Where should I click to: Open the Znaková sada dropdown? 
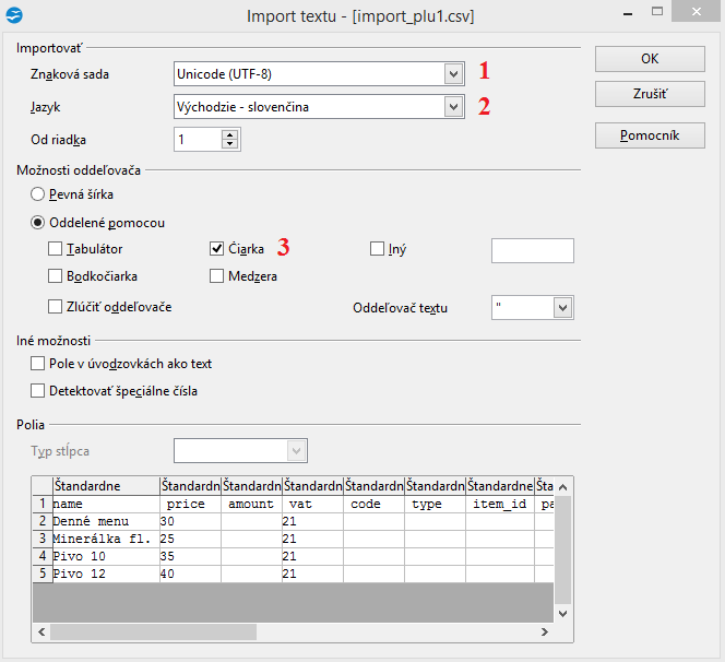[x=453, y=73]
